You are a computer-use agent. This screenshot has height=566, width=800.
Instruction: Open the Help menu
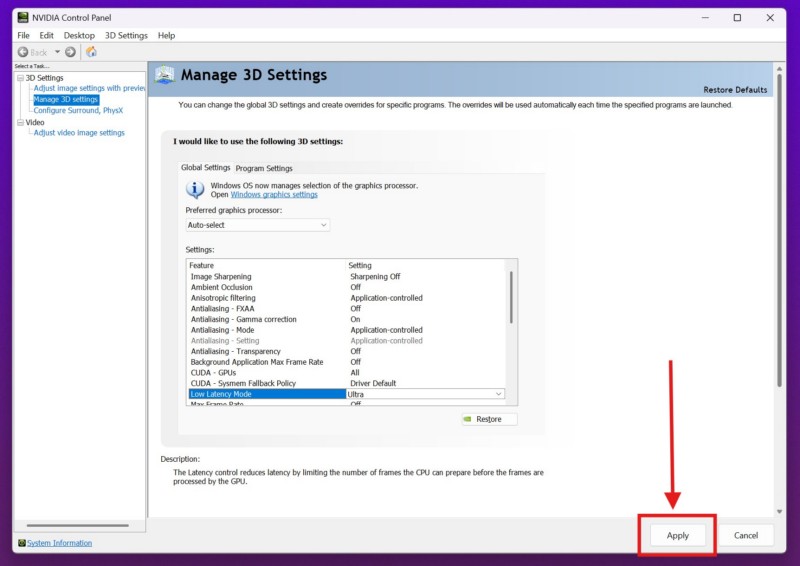click(x=166, y=35)
